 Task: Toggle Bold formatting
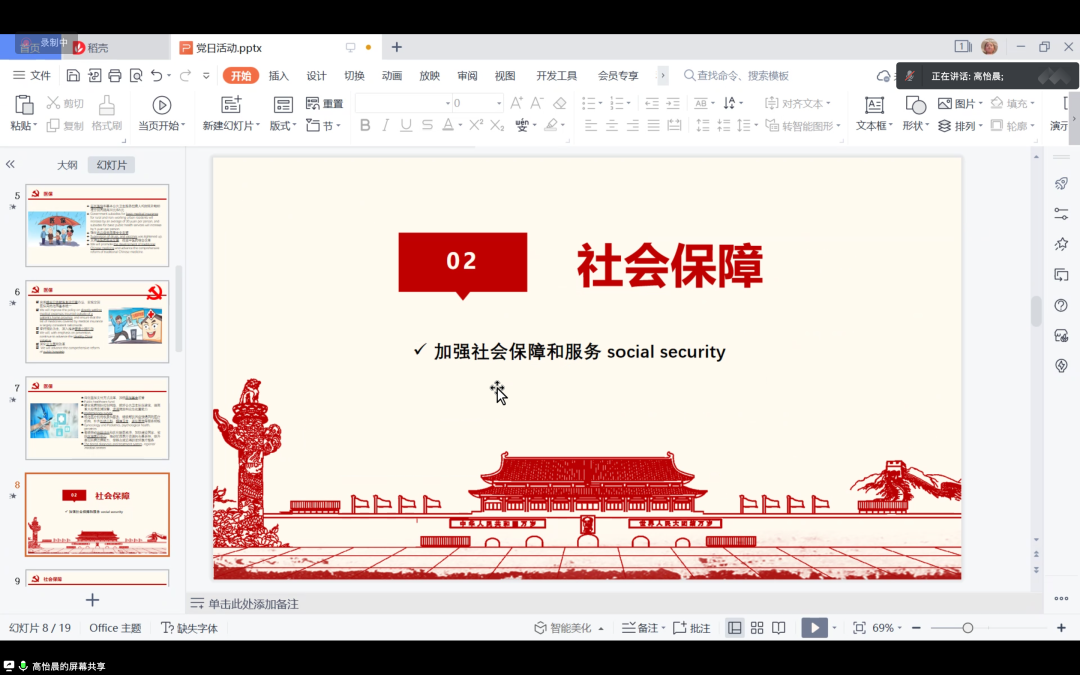click(365, 125)
